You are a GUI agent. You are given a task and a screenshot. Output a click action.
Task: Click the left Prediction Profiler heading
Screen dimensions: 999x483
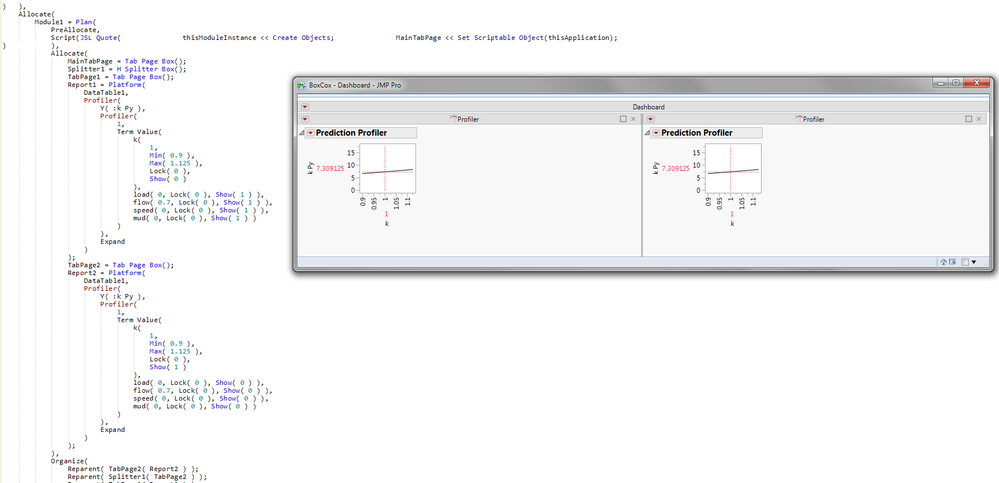[x=351, y=133]
